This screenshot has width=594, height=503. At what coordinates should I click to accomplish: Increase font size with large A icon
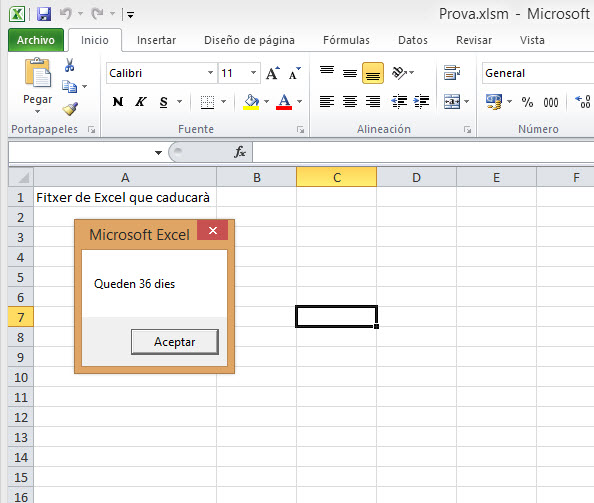[x=272, y=73]
